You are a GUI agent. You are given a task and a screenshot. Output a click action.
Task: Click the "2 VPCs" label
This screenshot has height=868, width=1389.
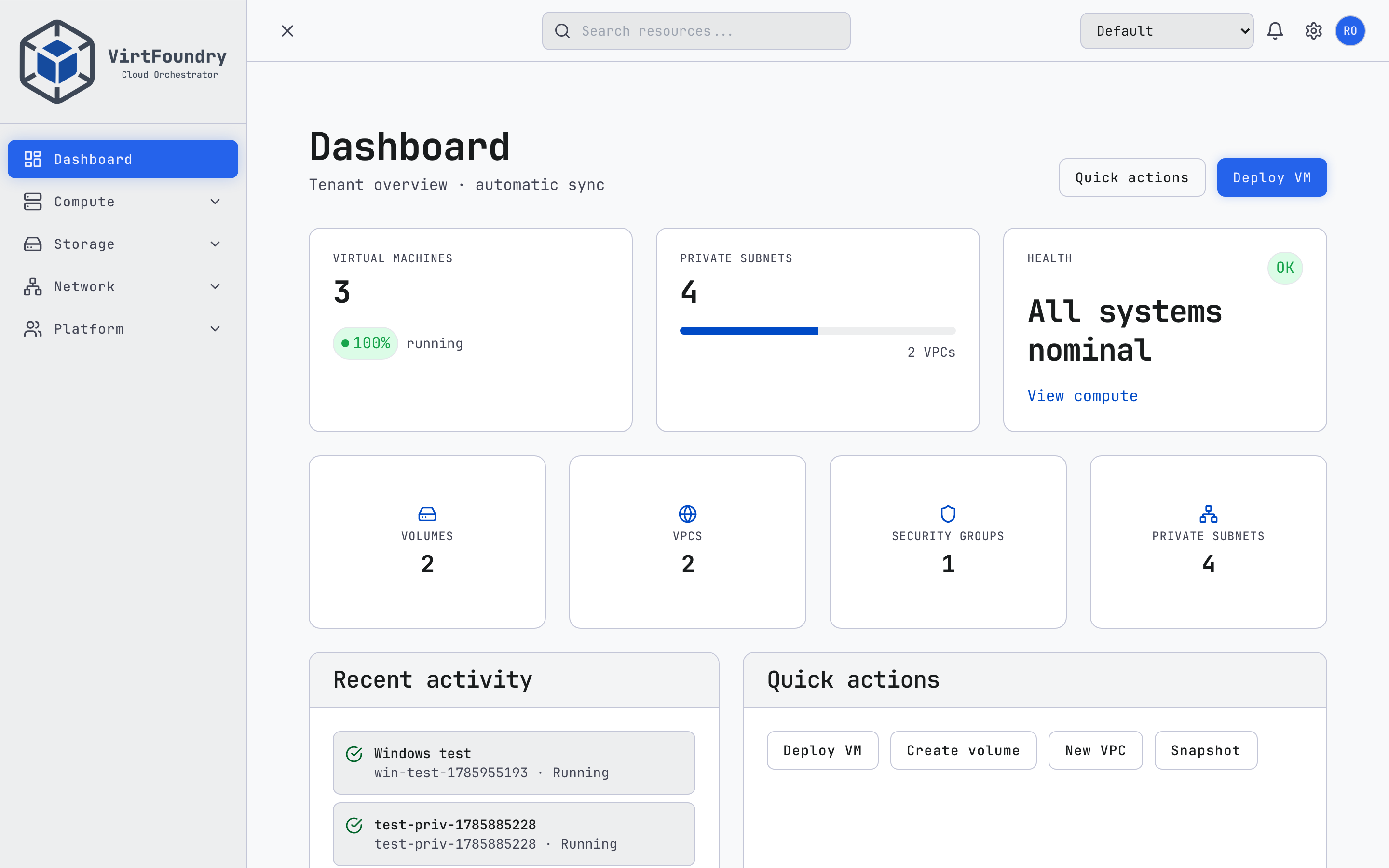click(x=931, y=353)
